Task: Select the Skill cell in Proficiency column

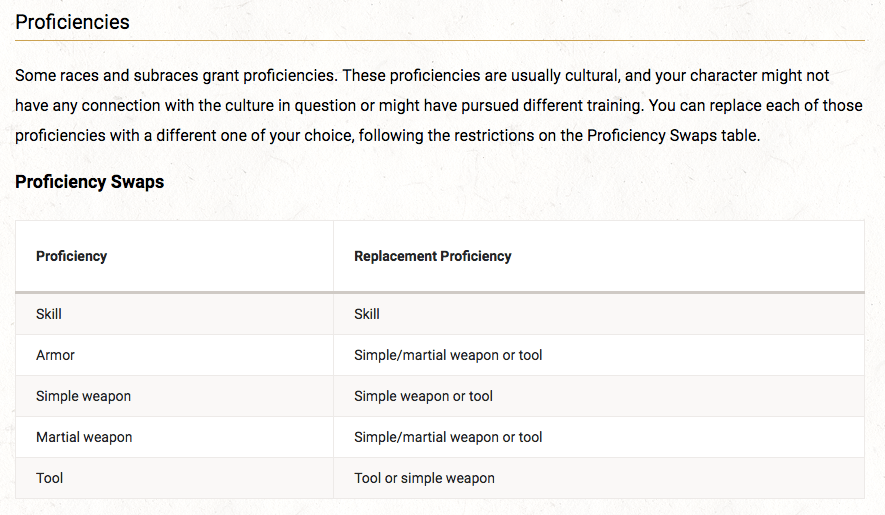Action: 49,314
